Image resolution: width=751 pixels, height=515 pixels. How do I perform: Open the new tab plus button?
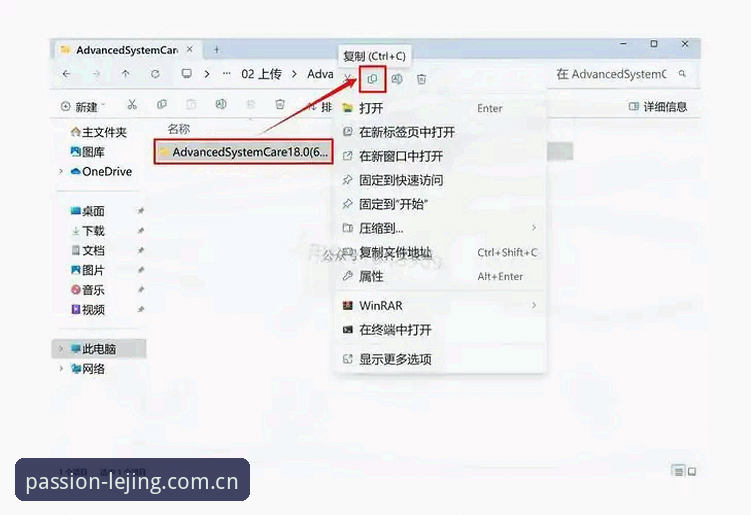pos(216,50)
